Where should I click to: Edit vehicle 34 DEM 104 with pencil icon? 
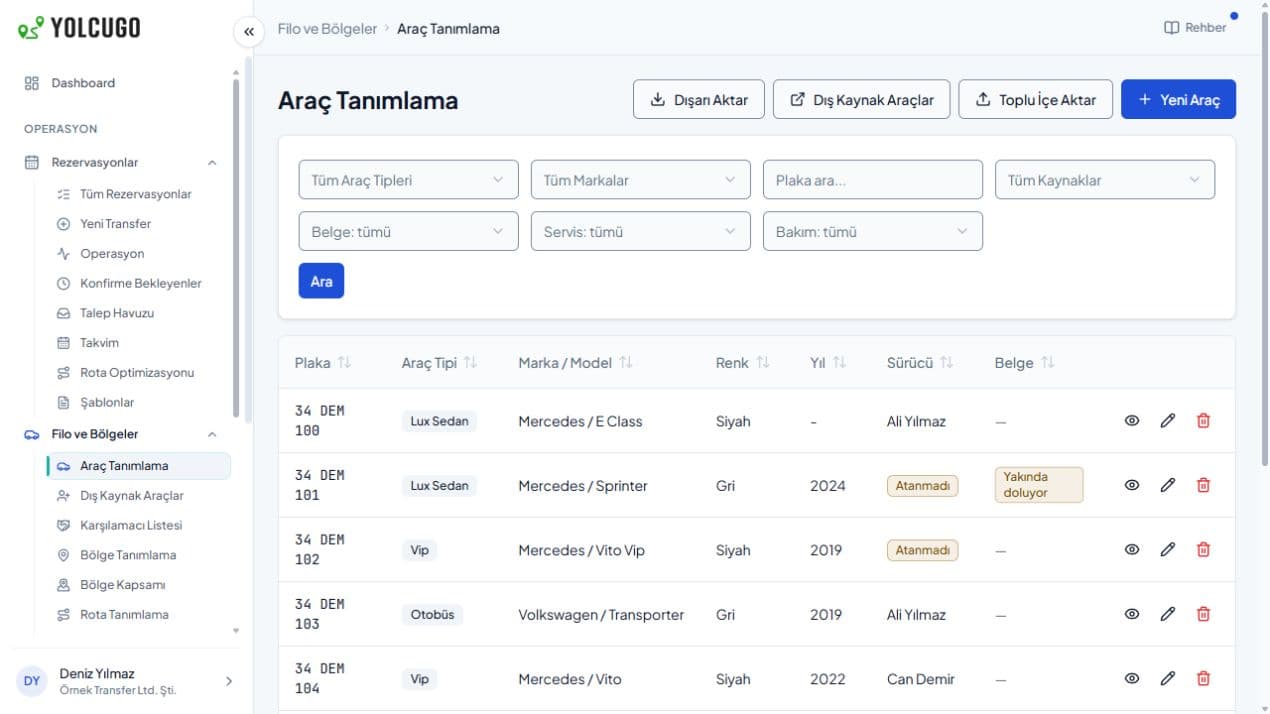1167,678
